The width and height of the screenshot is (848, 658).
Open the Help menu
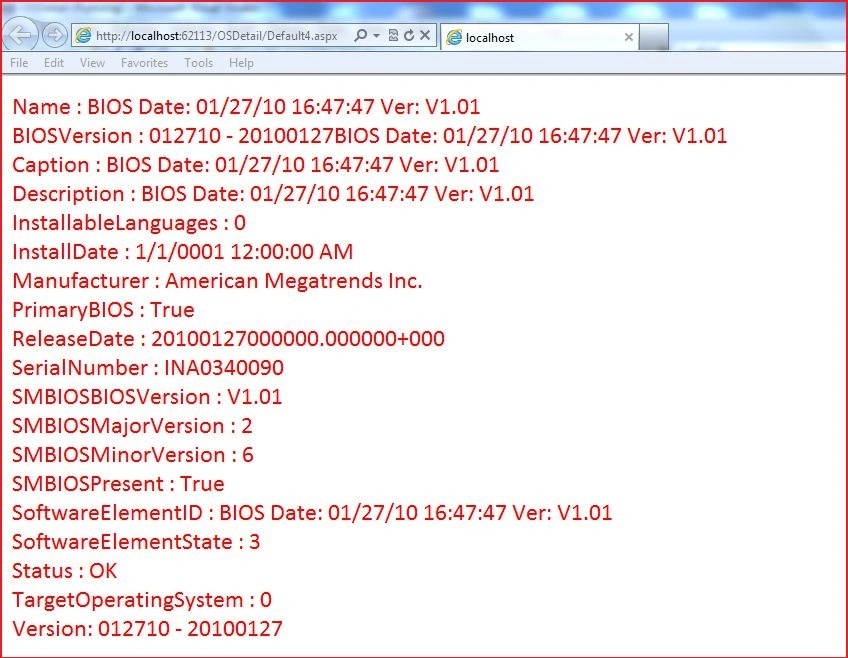click(241, 63)
